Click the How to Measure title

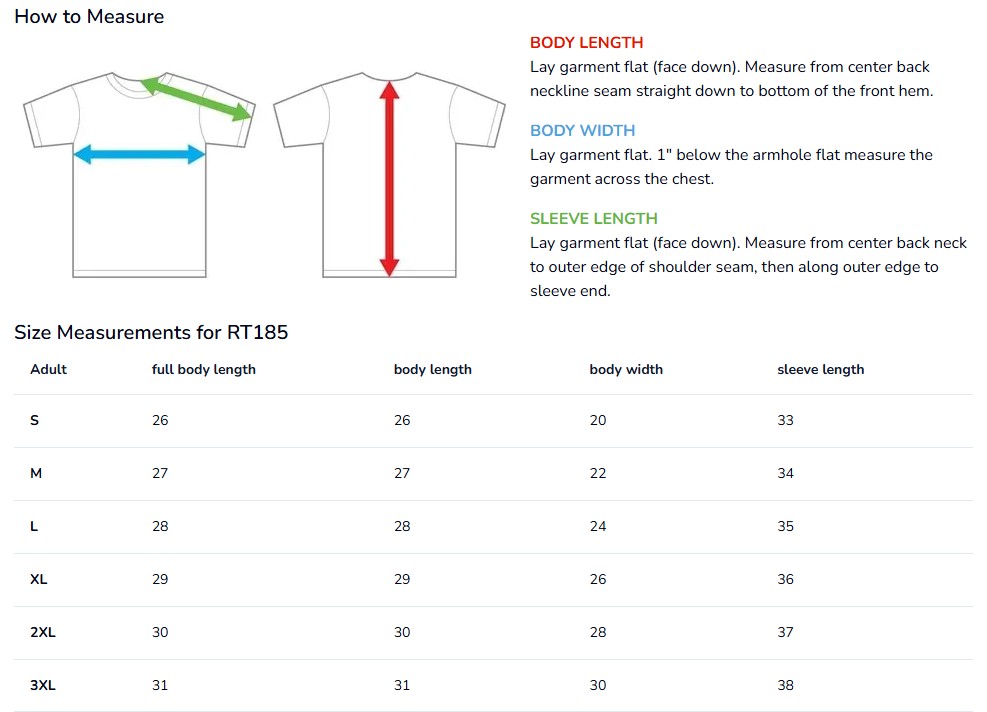click(89, 17)
